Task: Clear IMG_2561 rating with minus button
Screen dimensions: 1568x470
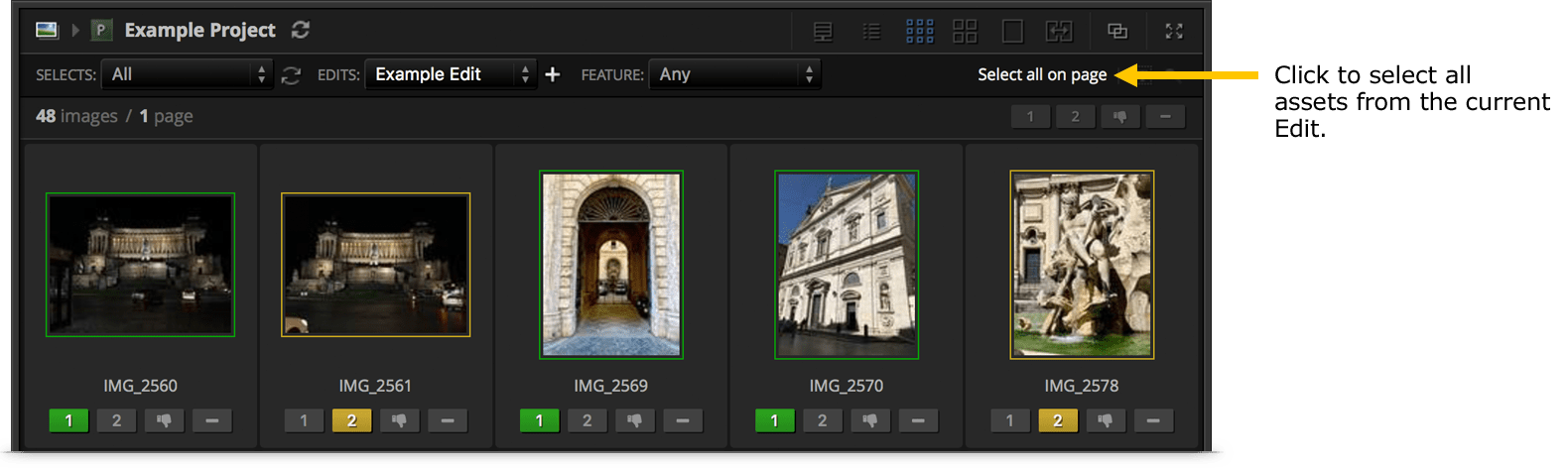Action: pos(447,420)
